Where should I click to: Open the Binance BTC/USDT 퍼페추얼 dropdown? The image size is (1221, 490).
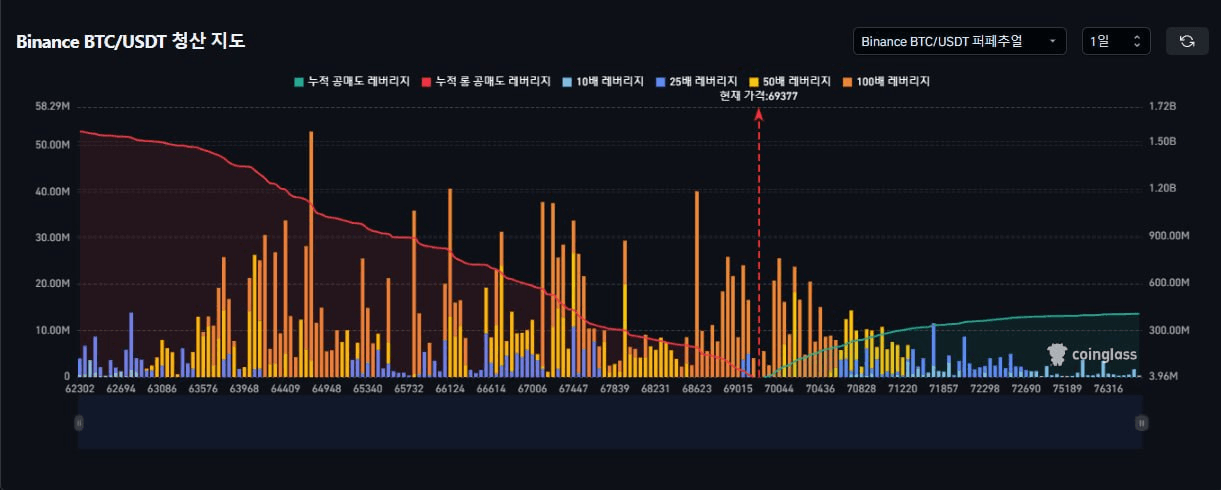(959, 41)
